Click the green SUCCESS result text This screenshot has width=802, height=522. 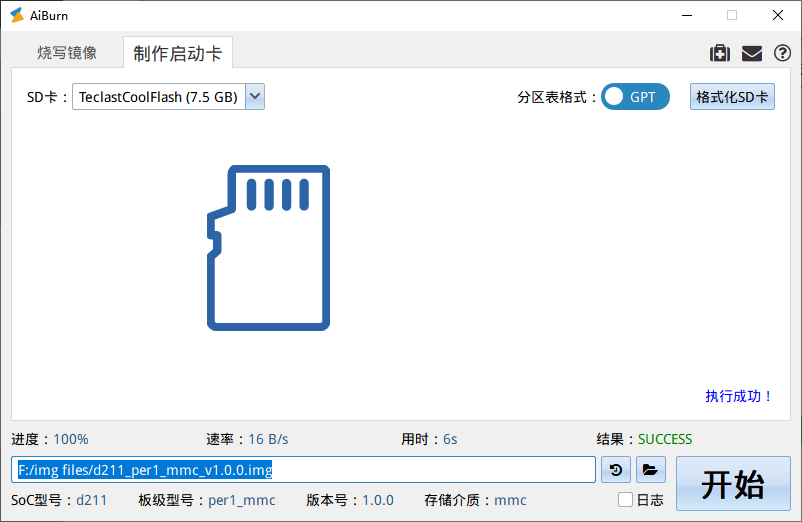[x=665, y=439]
